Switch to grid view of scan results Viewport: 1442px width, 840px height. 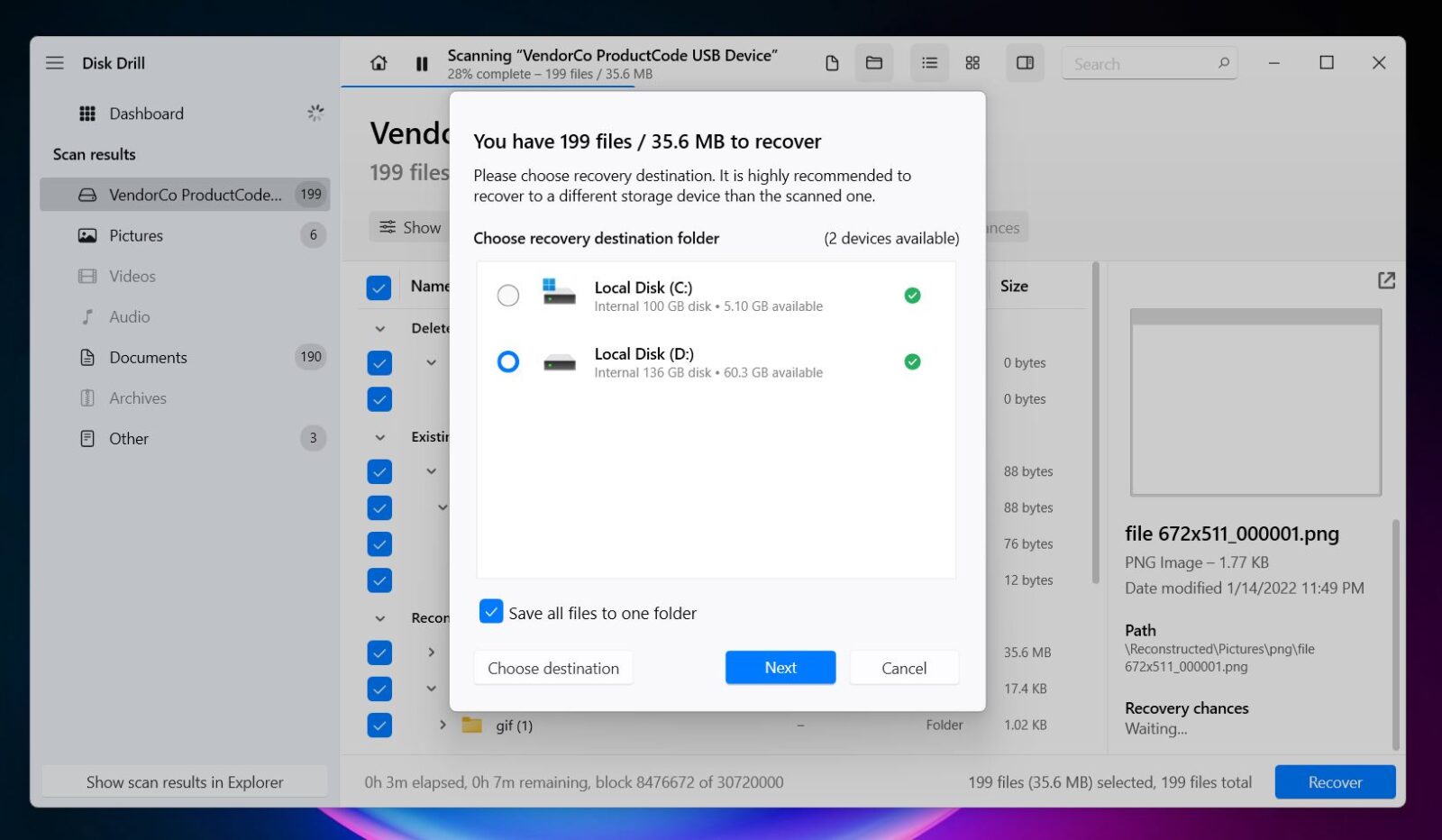(x=972, y=63)
